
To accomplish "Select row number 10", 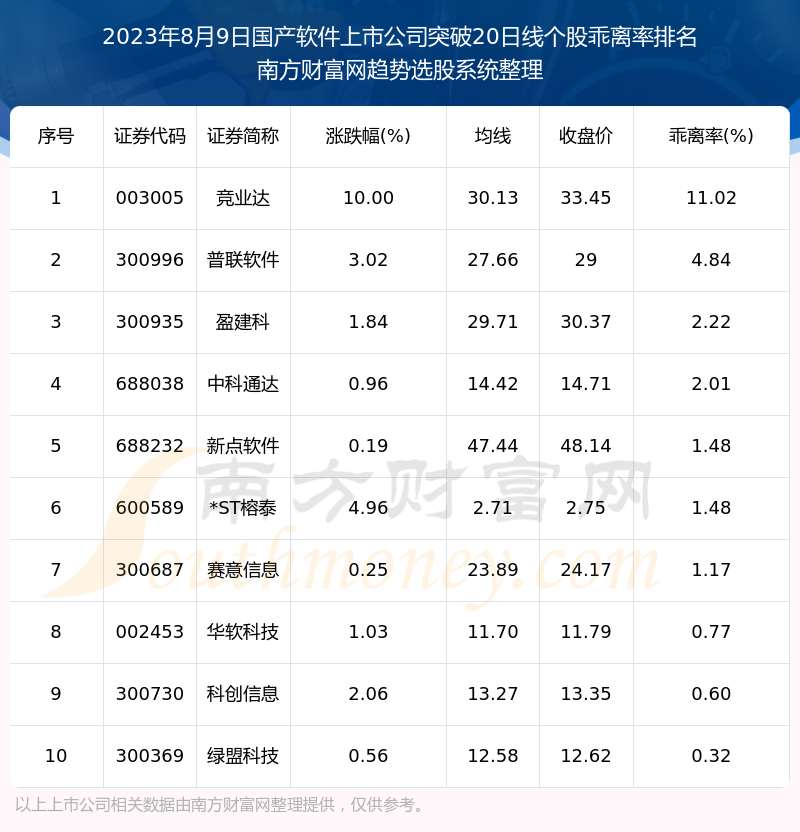I will [56, 757].
